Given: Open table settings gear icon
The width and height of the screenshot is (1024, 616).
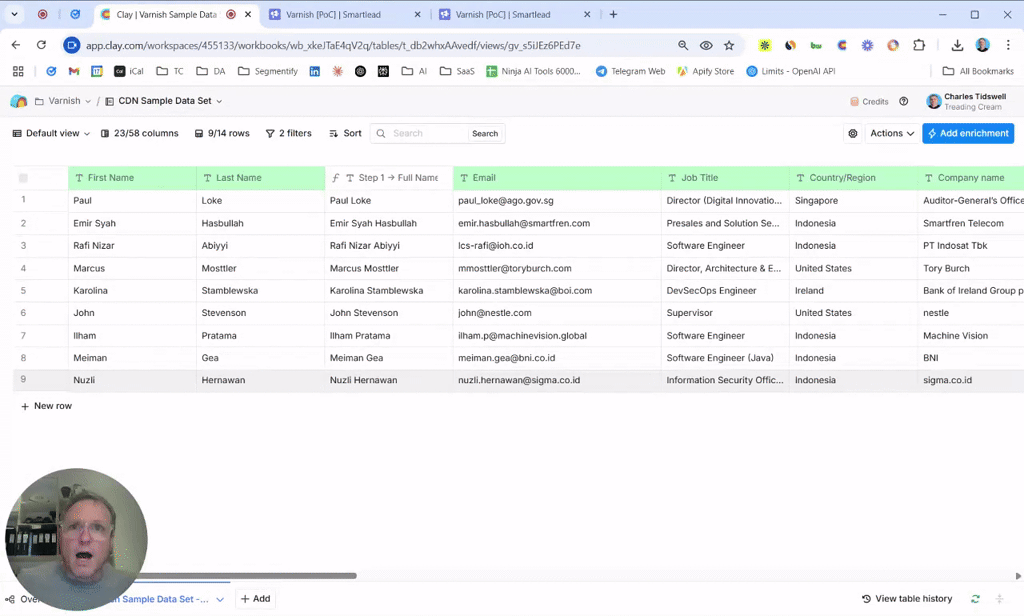Looking at the screenshot, I should pyautogui.click(x=853, y=133).
